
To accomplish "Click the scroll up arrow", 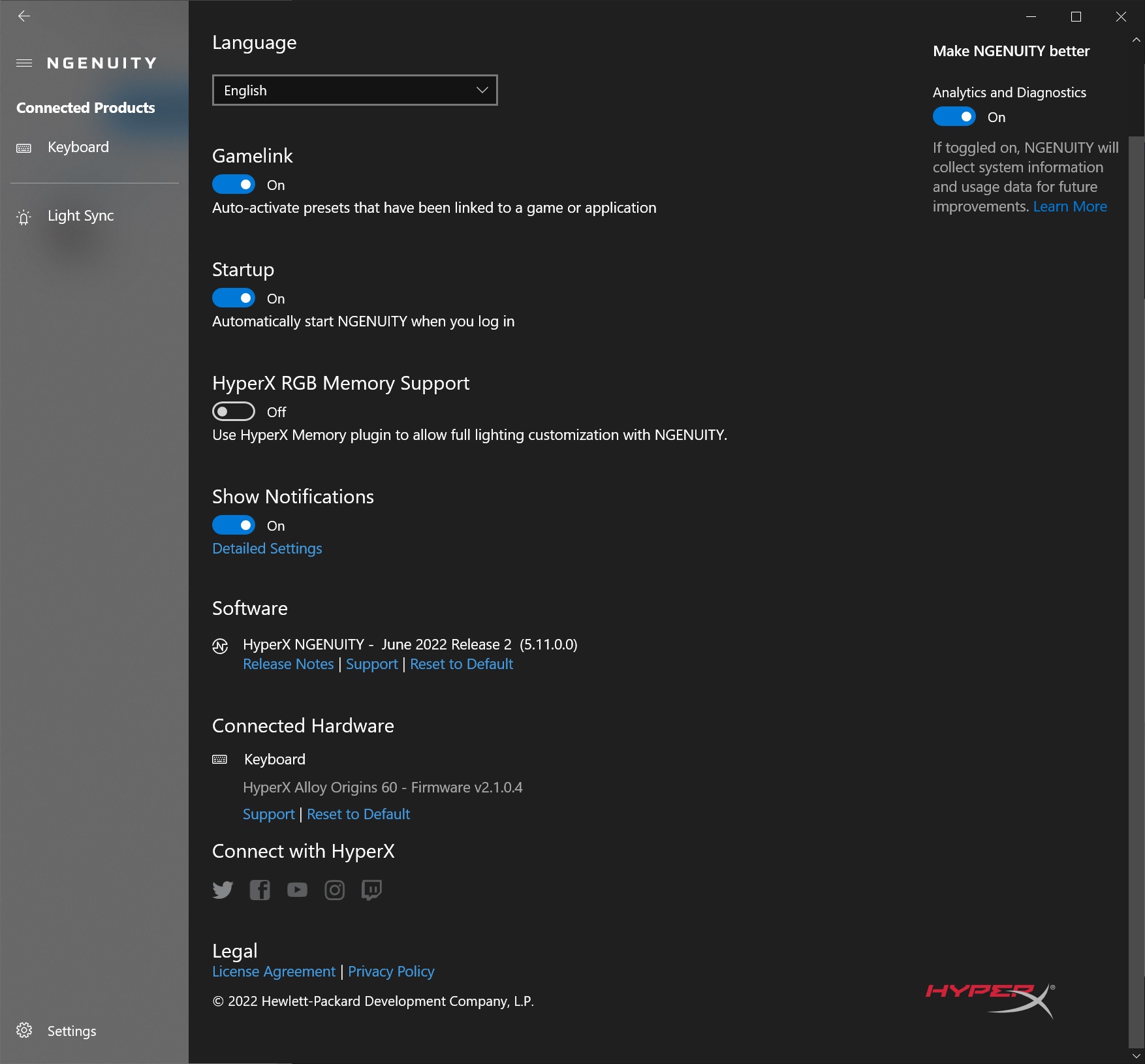I will [x=1137, y=40].
